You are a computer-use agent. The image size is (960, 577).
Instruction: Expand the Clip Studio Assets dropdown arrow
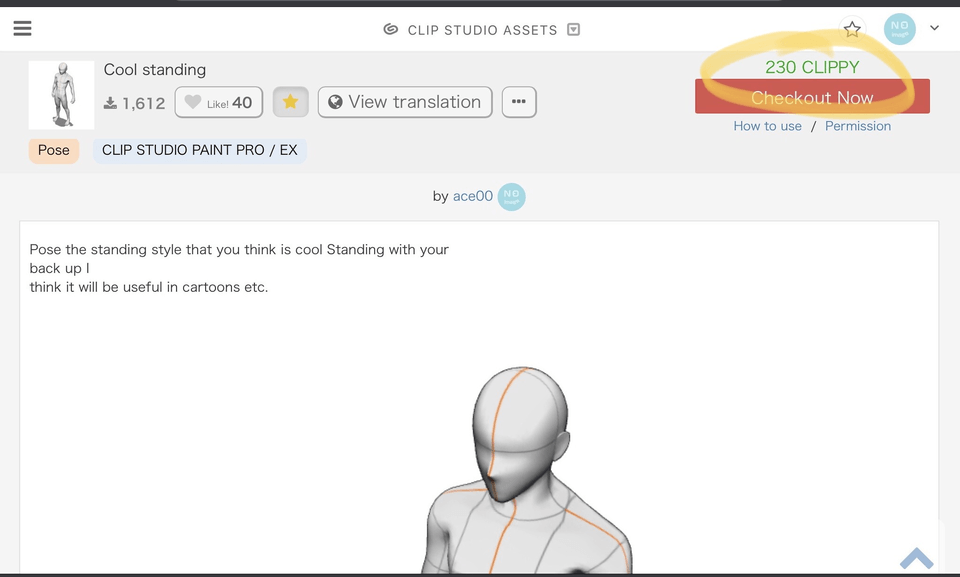[573, 29]
